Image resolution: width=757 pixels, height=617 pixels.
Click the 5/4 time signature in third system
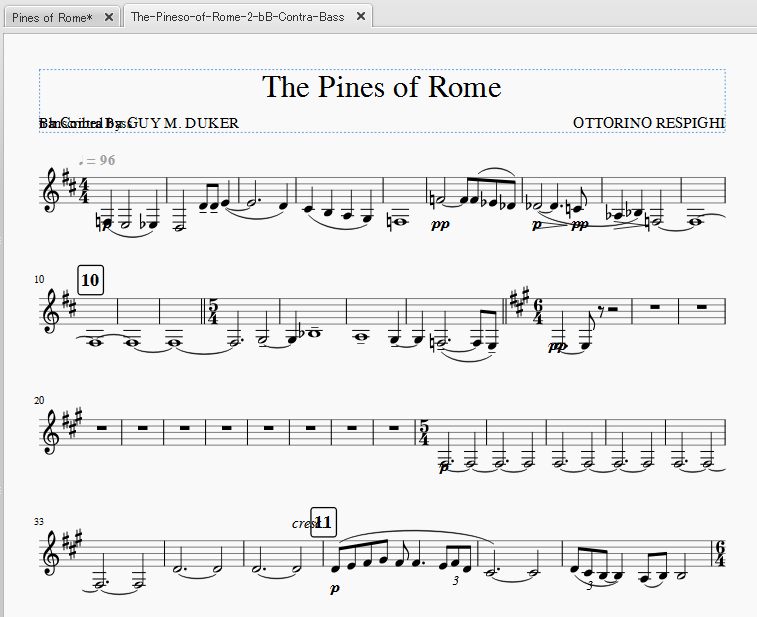(423, 433)
